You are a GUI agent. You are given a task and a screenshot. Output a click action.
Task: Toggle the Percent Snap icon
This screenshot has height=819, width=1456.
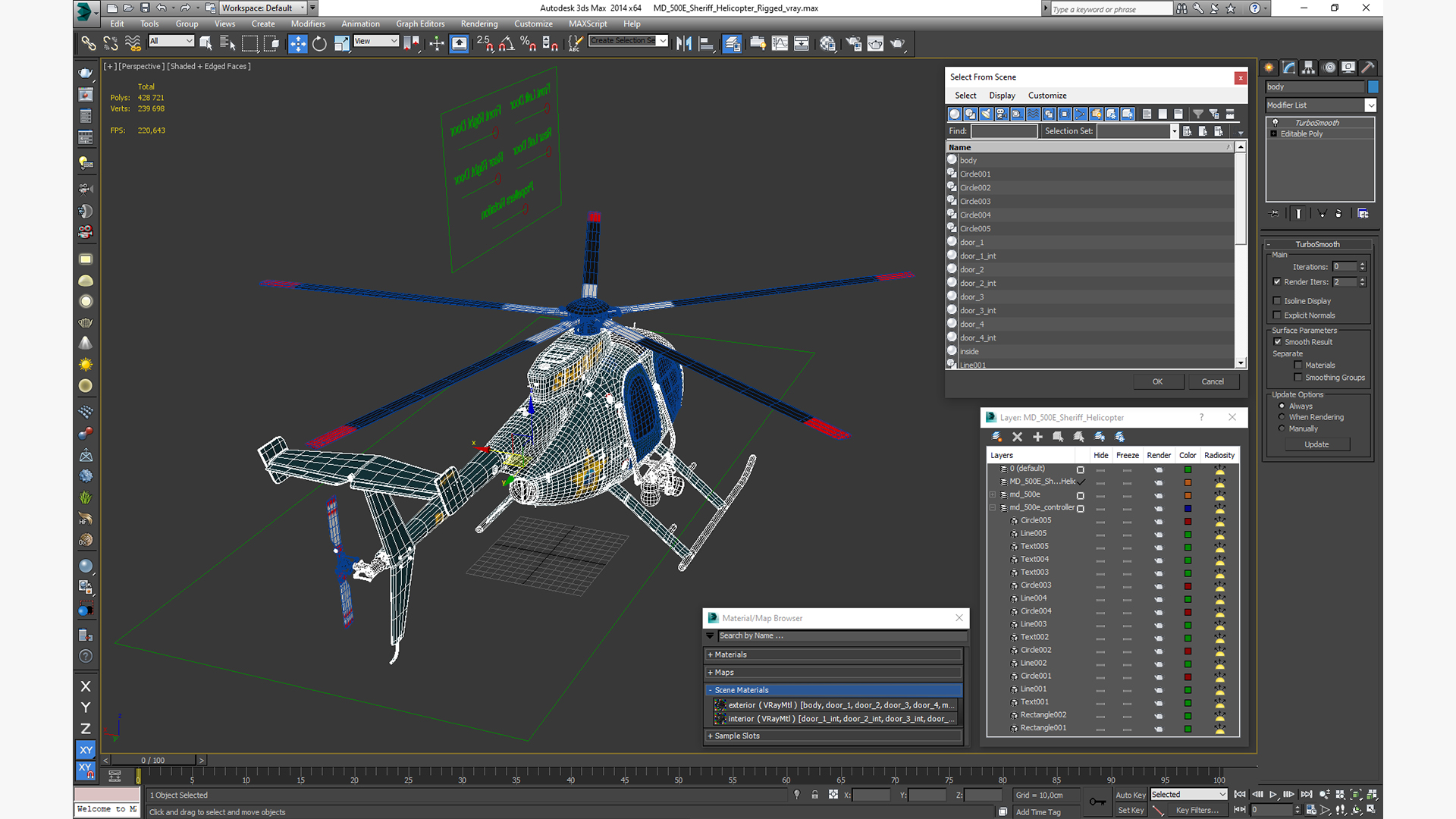point(529,43)
